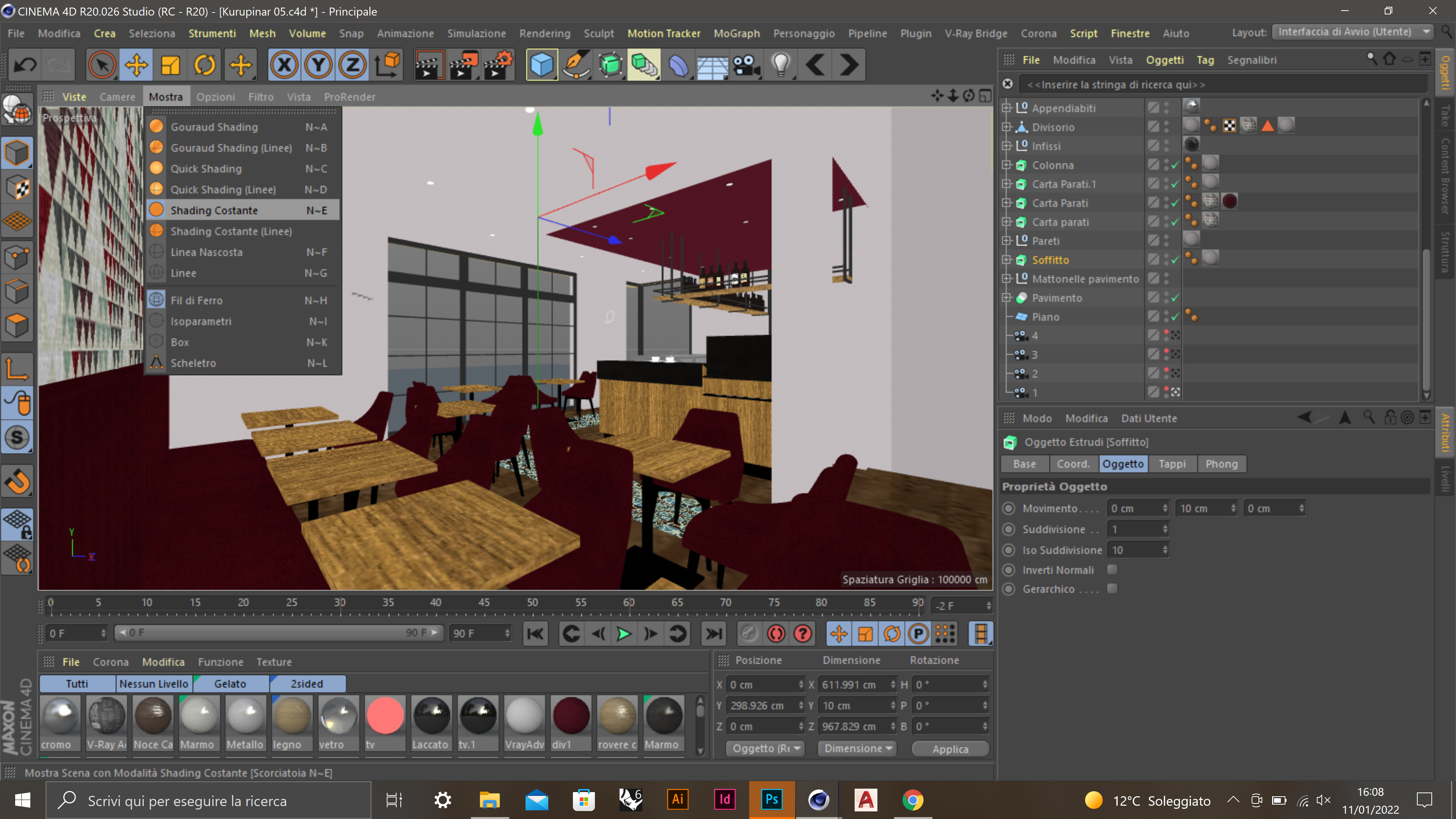Open Photoshop from the taskbar

(772, 800)
